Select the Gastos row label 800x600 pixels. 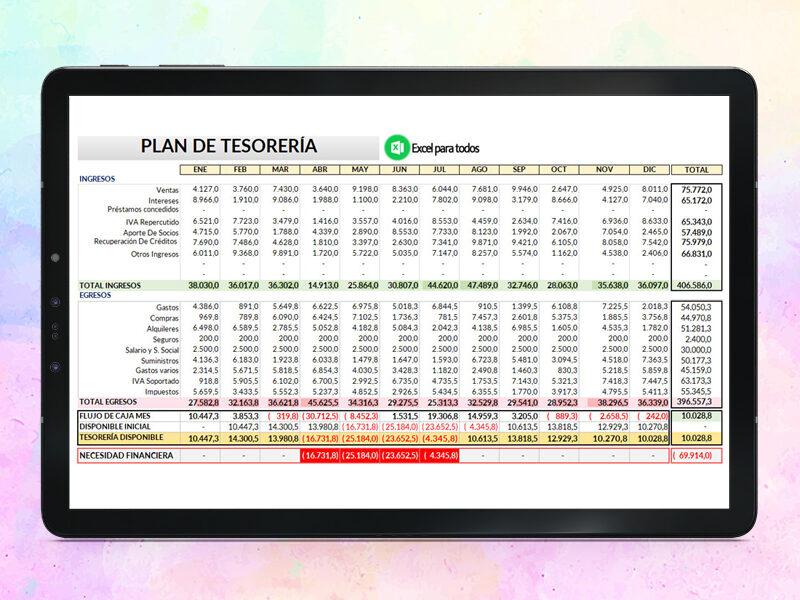pyautogui.click(x=167, y=307)
